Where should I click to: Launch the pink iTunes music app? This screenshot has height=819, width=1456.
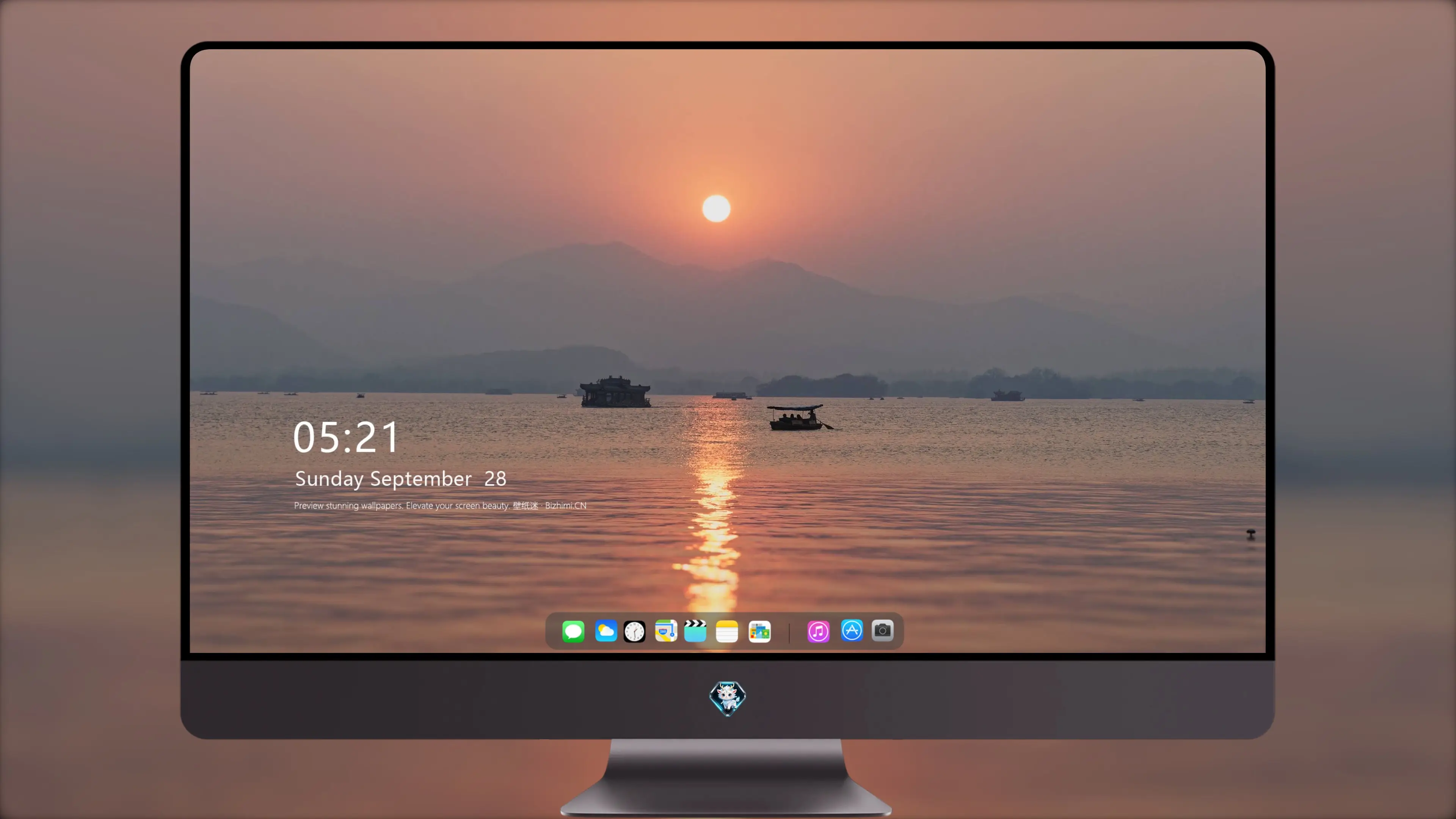tap(819, 631)
